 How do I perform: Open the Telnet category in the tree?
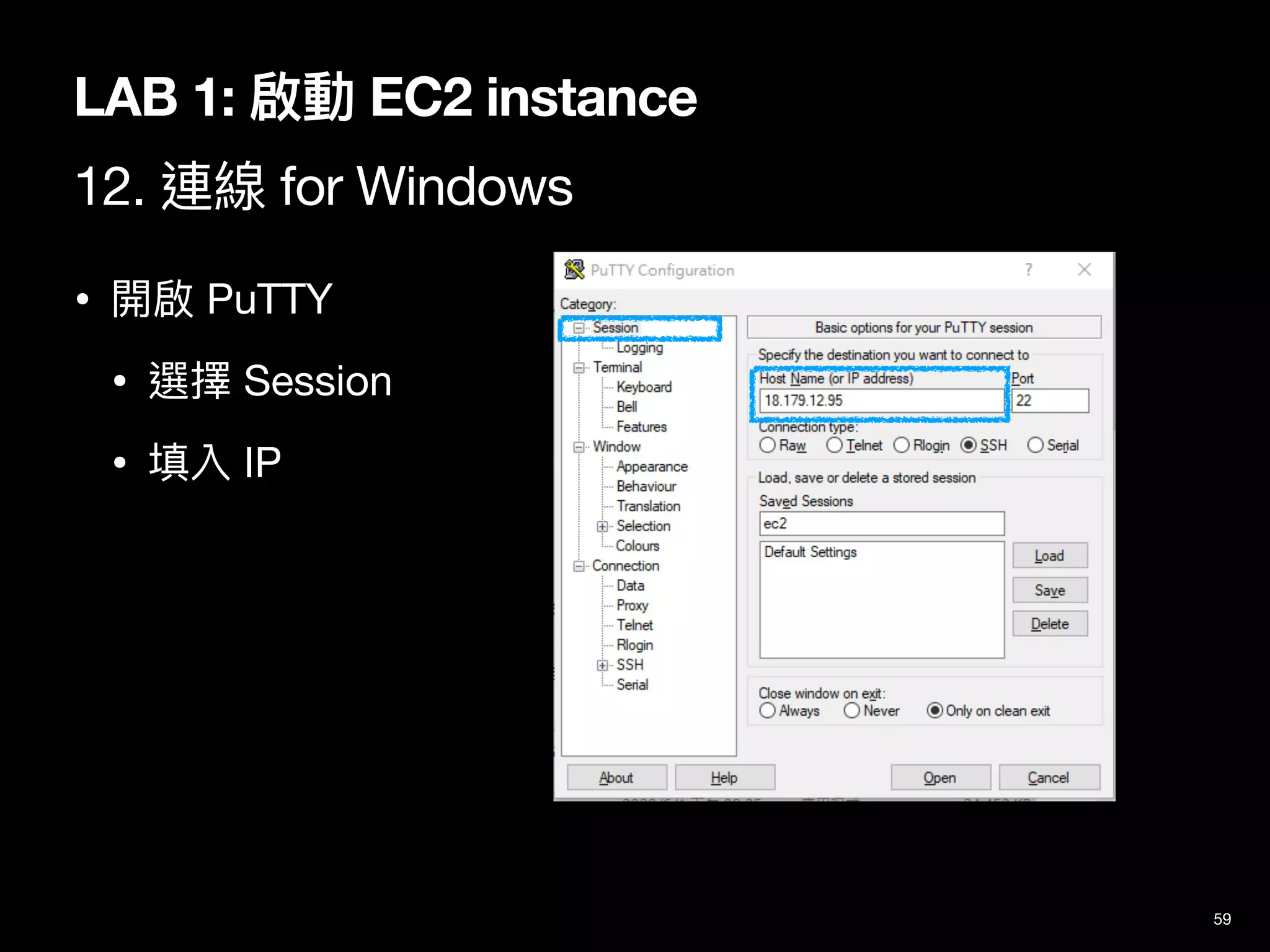[x=634, y=625]
